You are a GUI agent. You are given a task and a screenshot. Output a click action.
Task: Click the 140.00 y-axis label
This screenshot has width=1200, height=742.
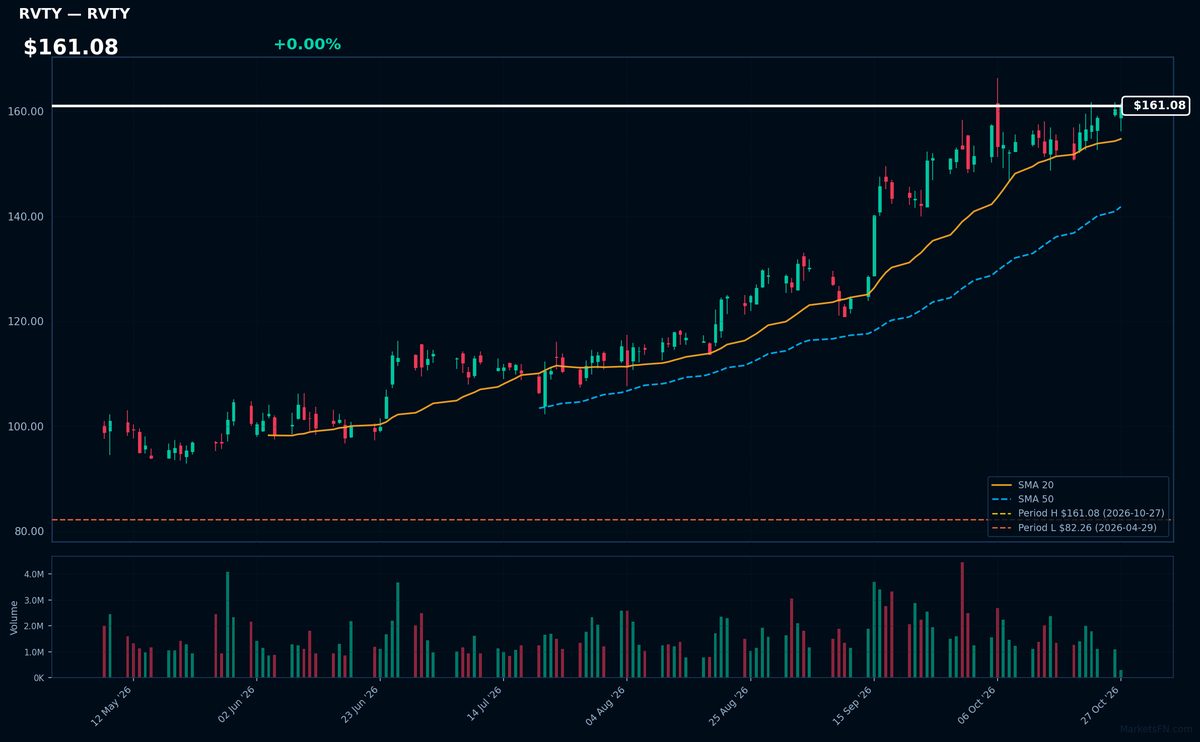click(x=26, y=217)
